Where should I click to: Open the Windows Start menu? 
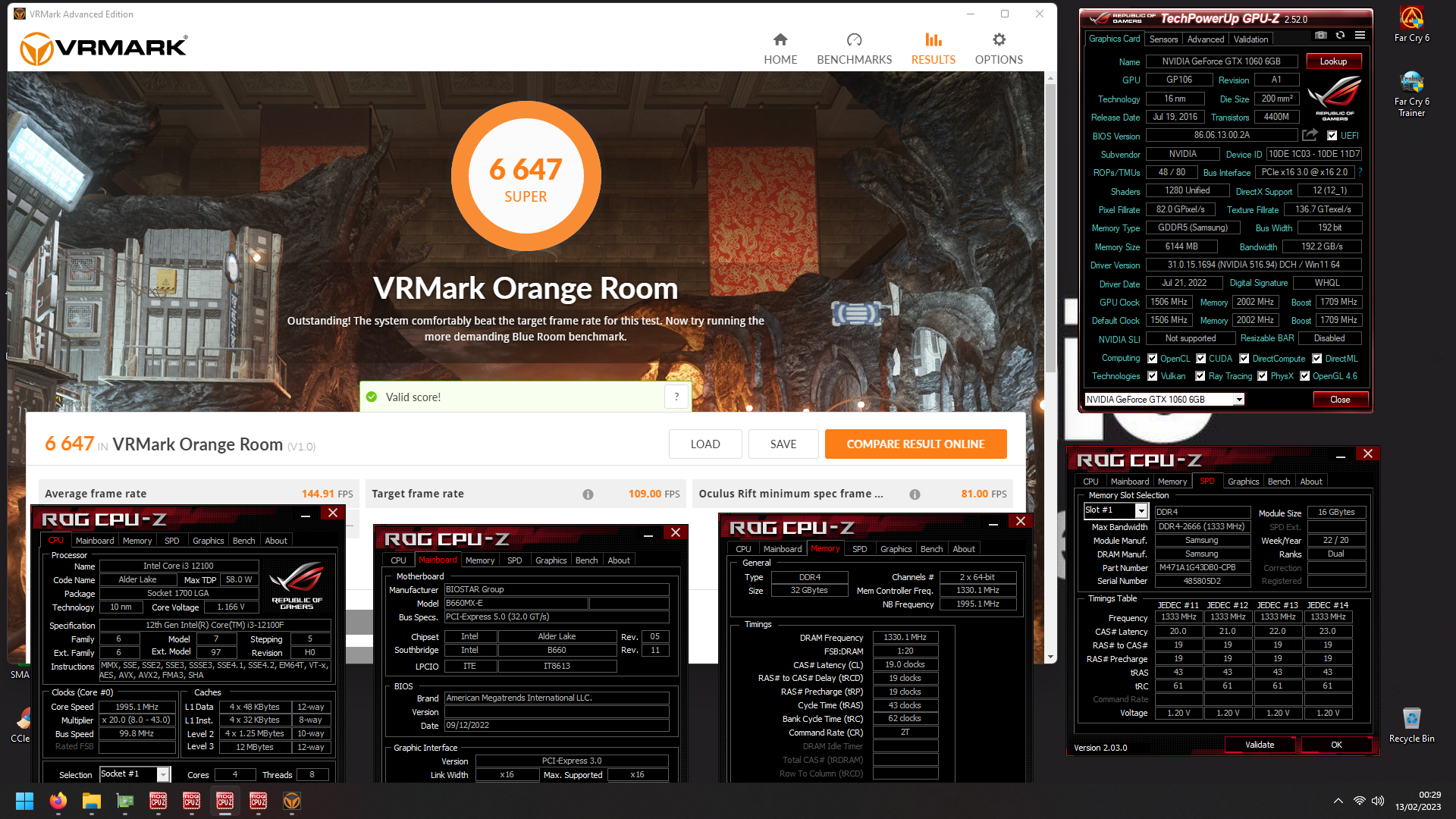pos(24,801)
